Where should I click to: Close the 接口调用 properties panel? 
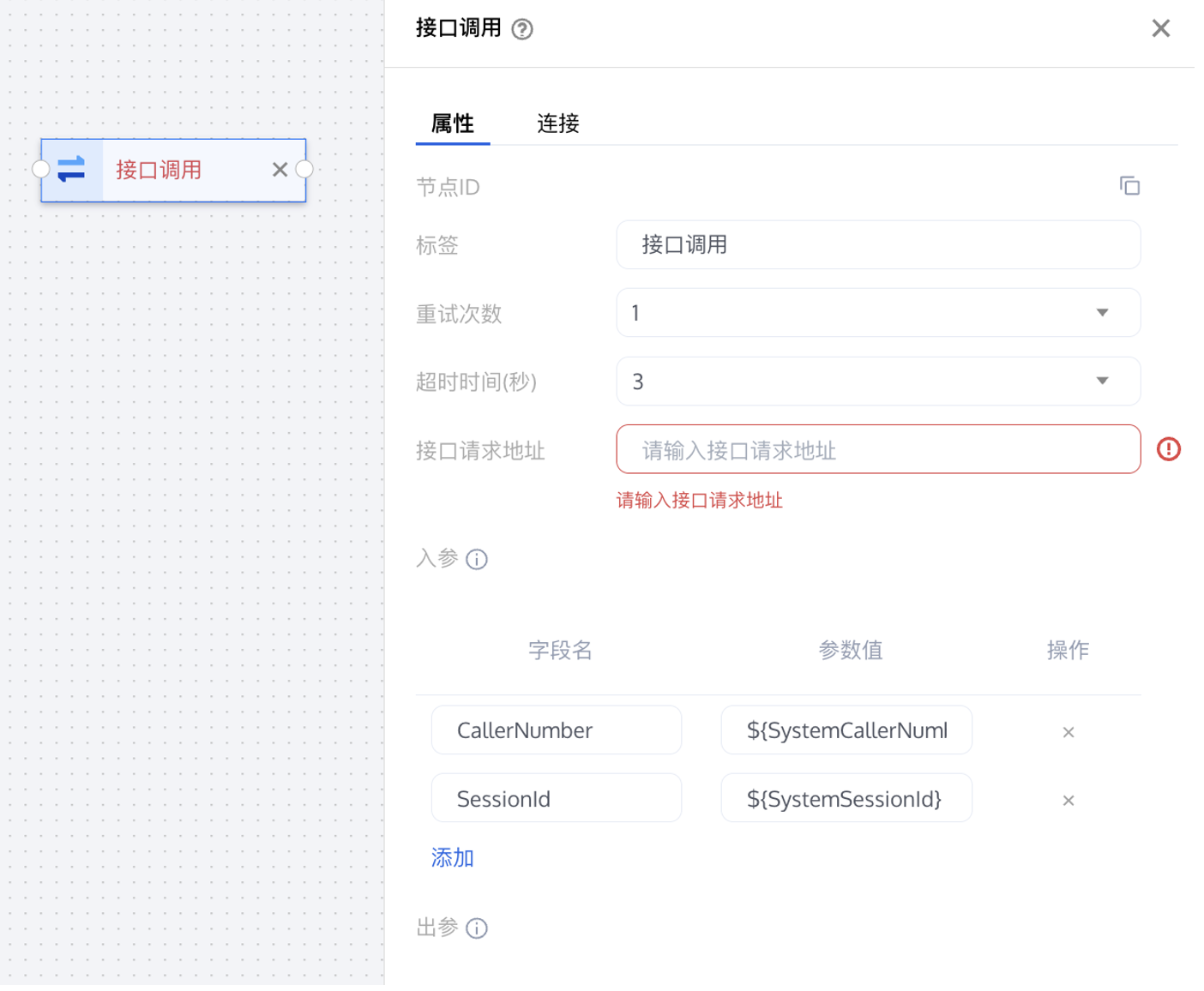[x=1160, y=29]
